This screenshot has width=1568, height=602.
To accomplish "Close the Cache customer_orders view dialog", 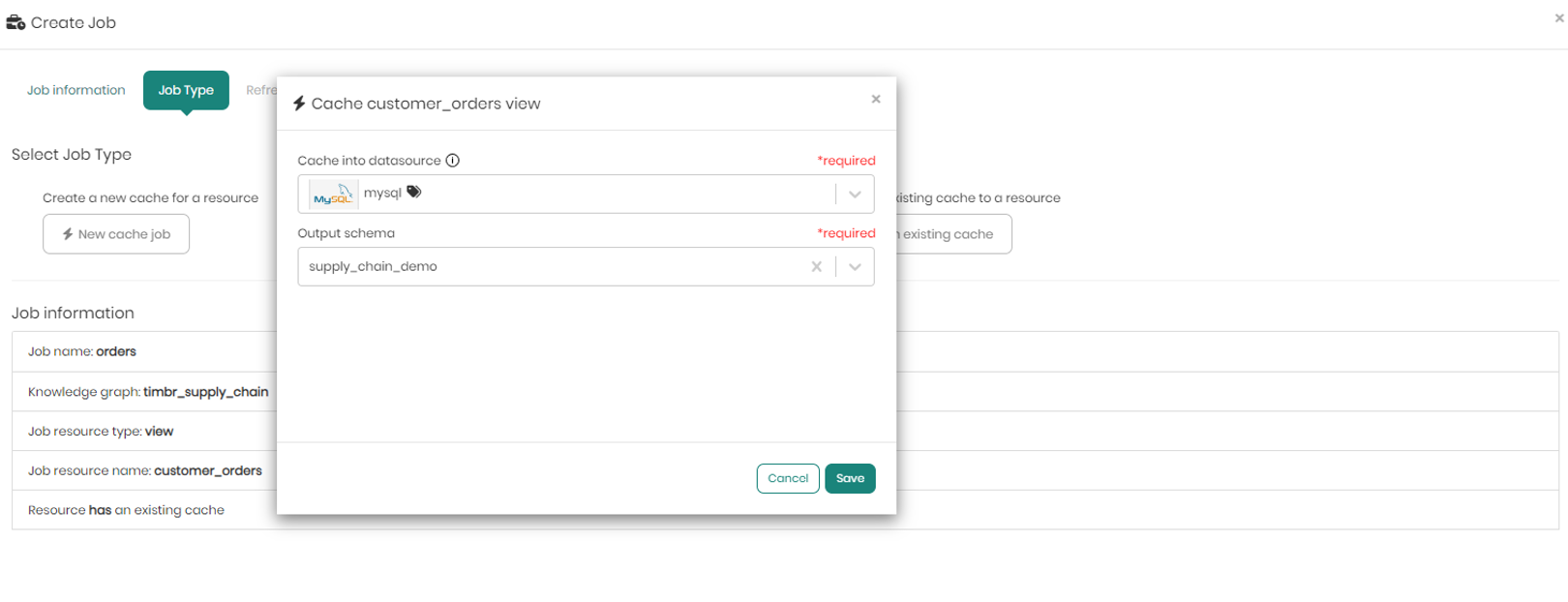I will point(875,99).
